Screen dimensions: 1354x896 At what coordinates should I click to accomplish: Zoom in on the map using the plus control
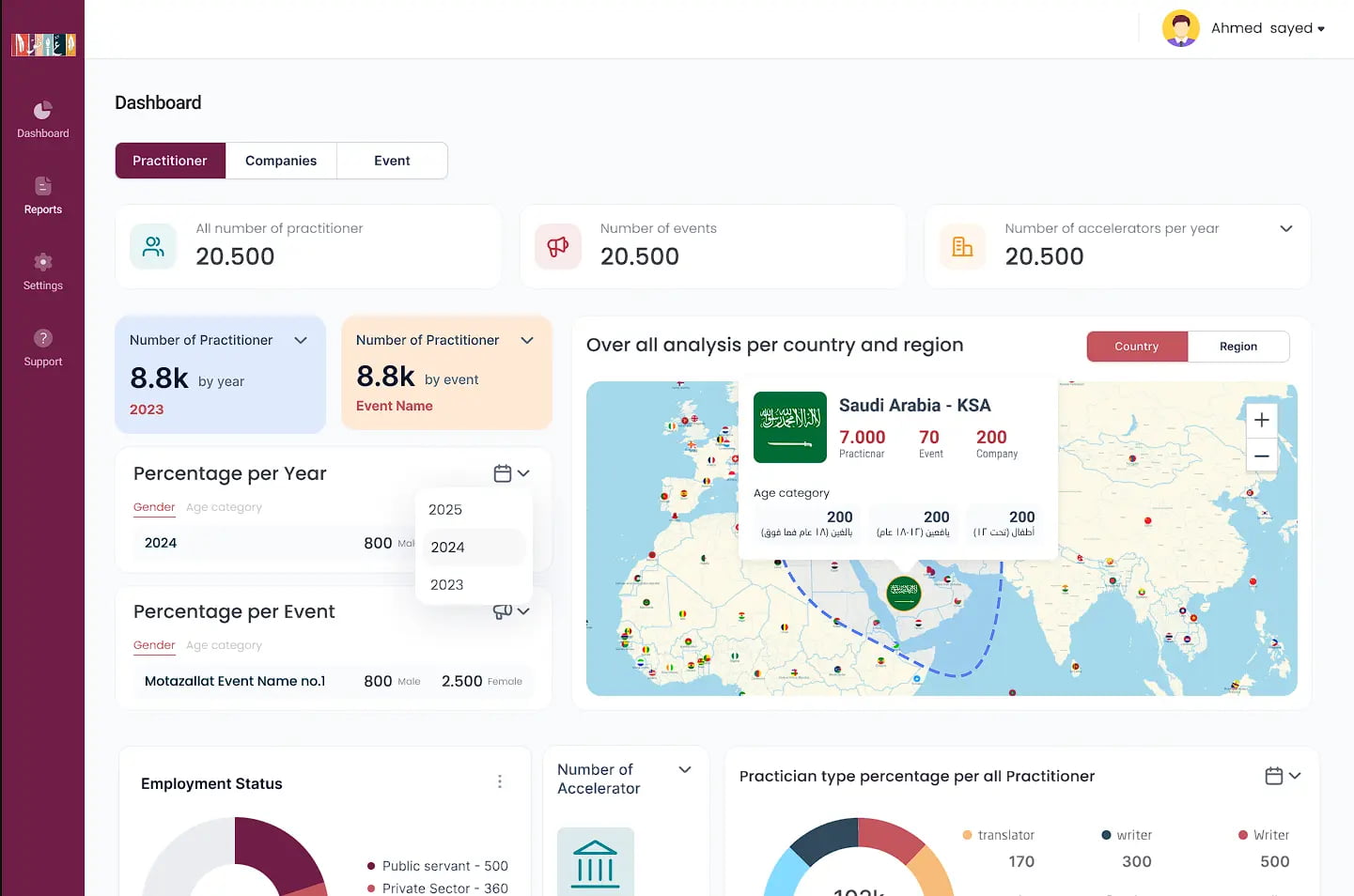pyautogui.click(x=1262, y=420)
